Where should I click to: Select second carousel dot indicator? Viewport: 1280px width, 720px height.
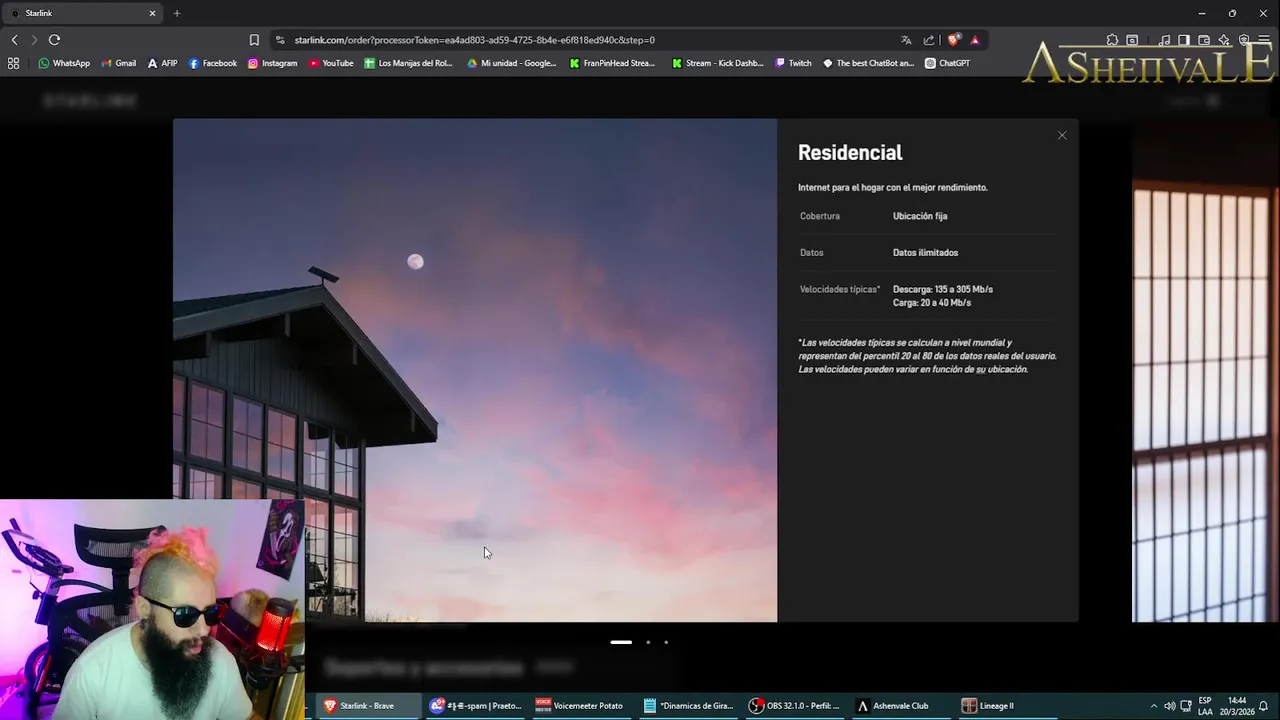click(648, 642)
